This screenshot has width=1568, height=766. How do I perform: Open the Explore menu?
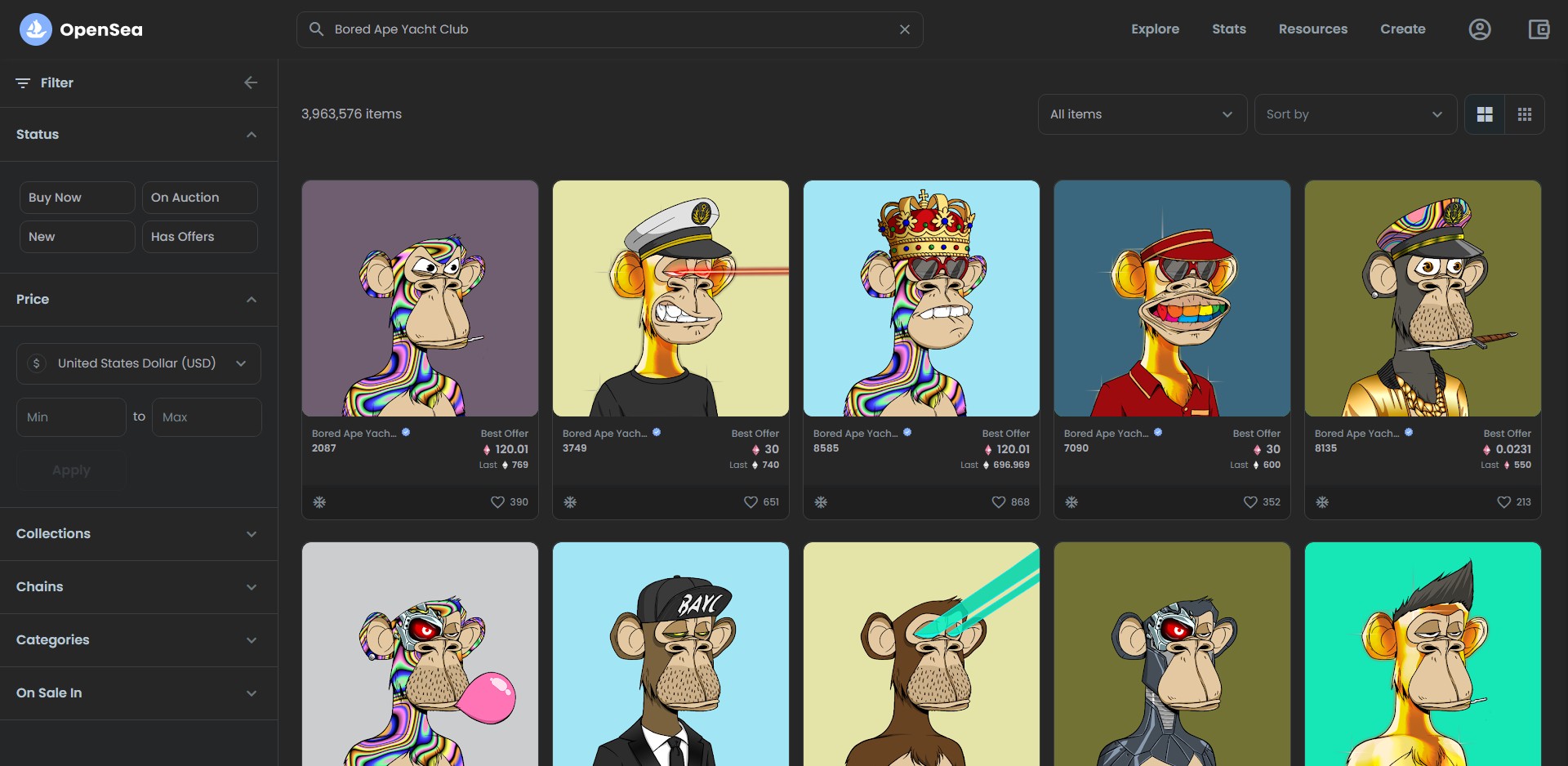(x=1155, y=29)
